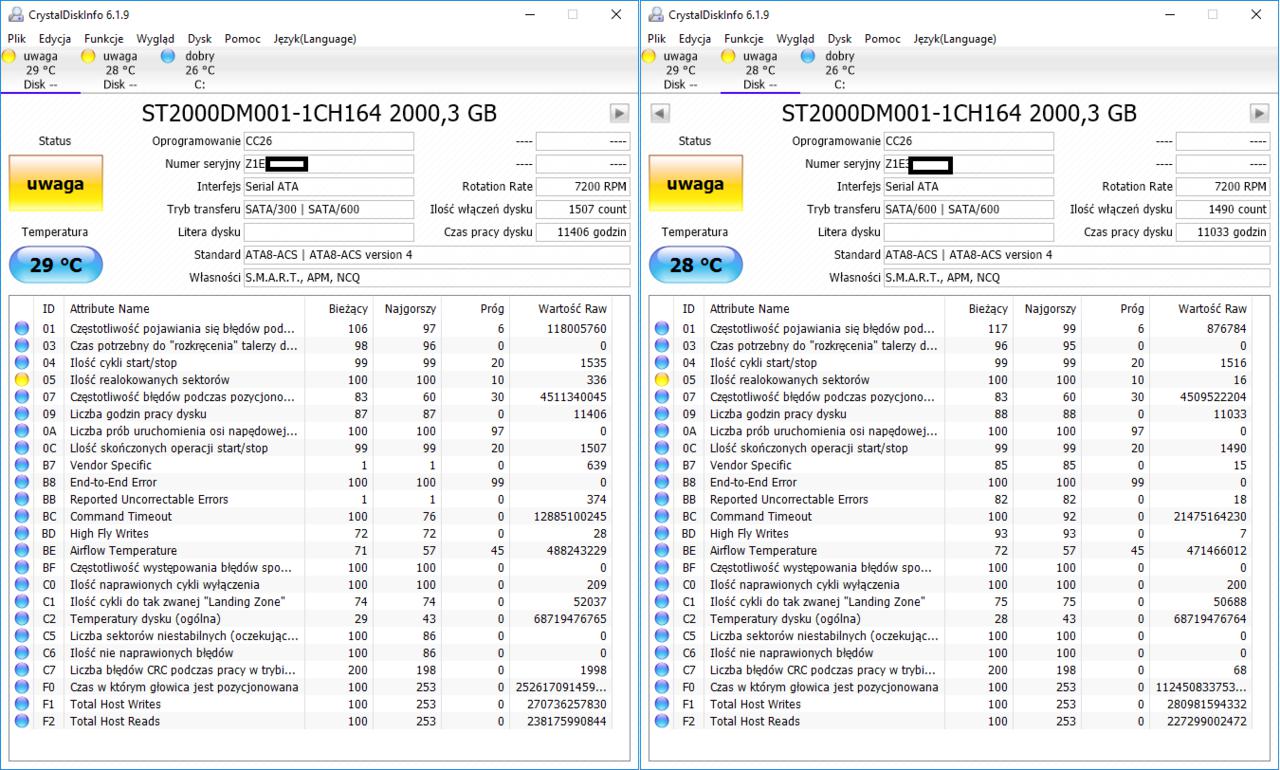This screenshot has width=1280, height=770.
Task: Click the Próg column header in right window
Action: 1132,309
